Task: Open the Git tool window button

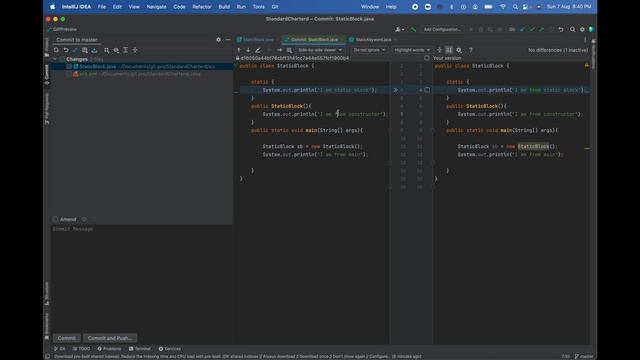Action: coord(60,349)
